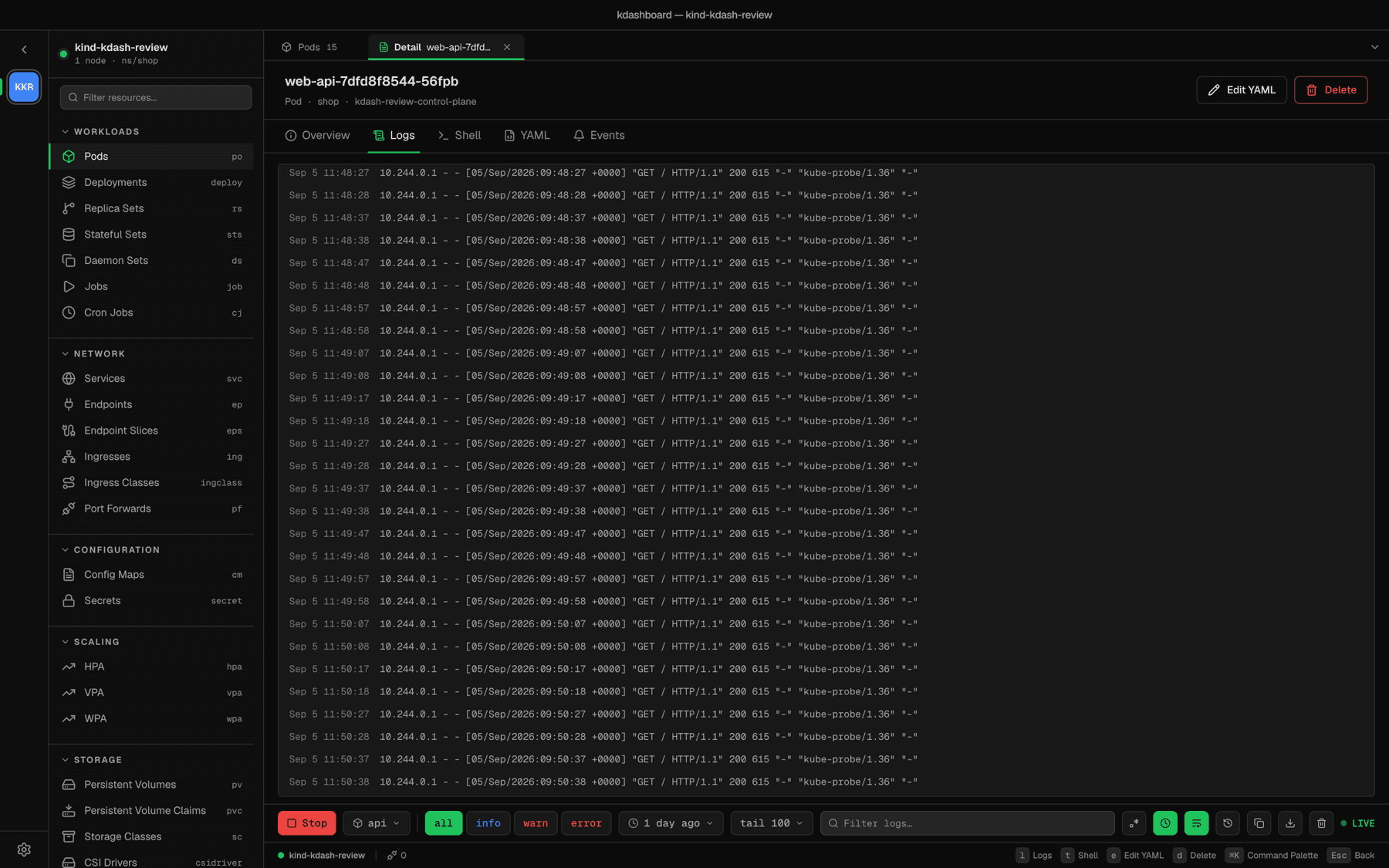Open Stateful Sets in the sidebar
The width and height of the screenshot is (1389, 868).
point(152,235)
